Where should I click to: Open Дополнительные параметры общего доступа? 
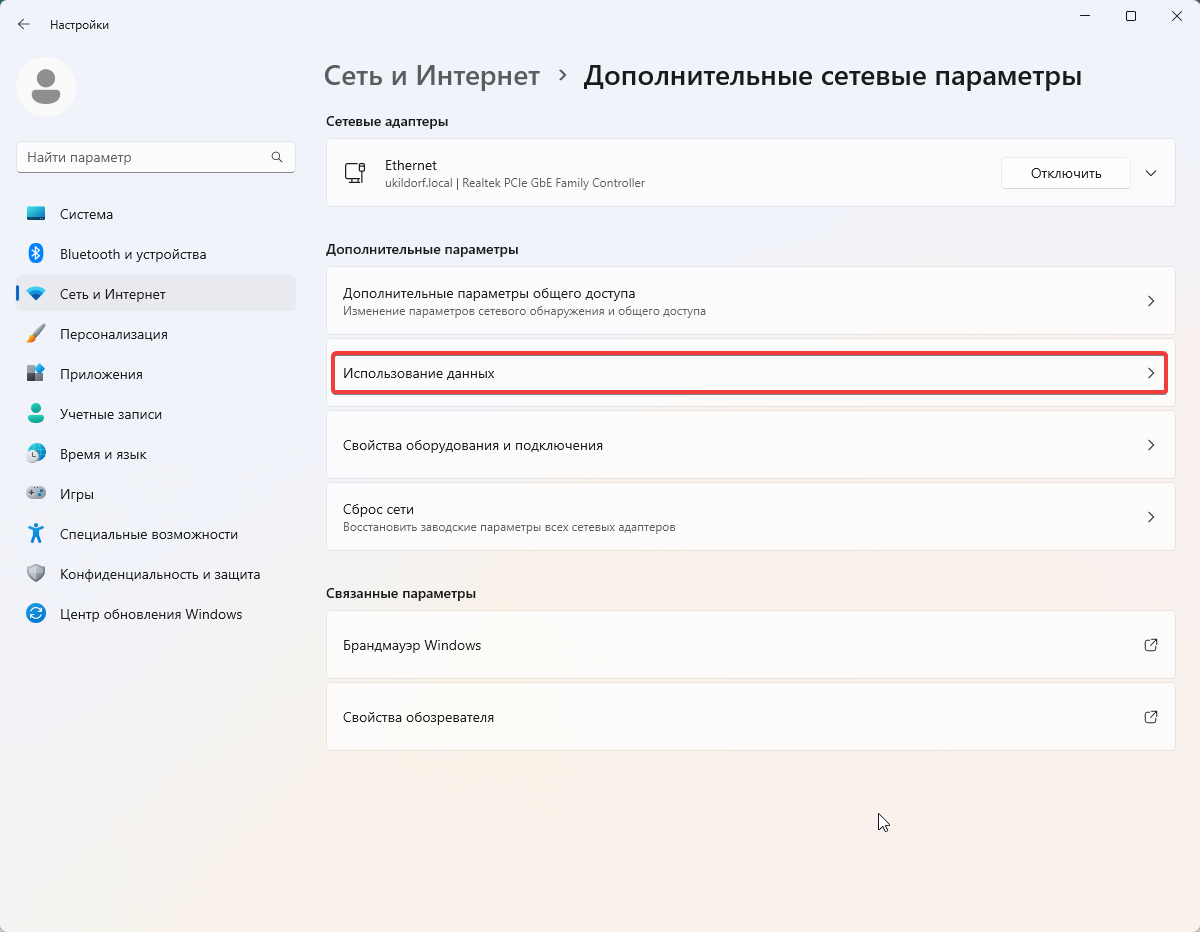point(750,301)
